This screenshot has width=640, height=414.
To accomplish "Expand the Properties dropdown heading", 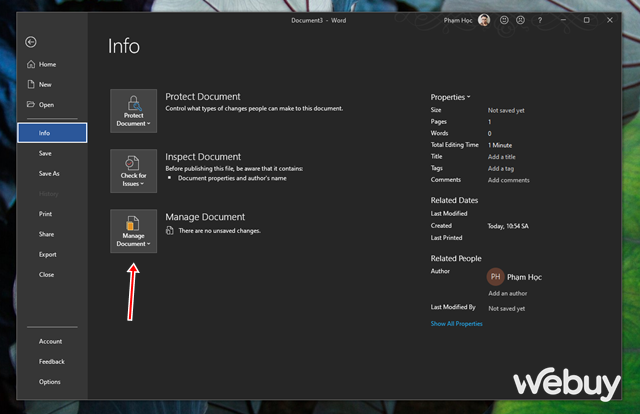I will pyautogui.click(x=451, y=97).
